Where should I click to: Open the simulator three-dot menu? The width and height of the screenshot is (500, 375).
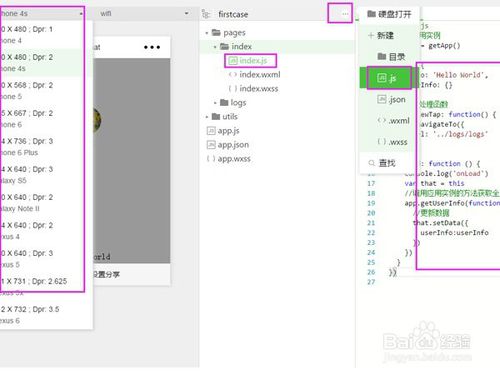pos(152,47)
